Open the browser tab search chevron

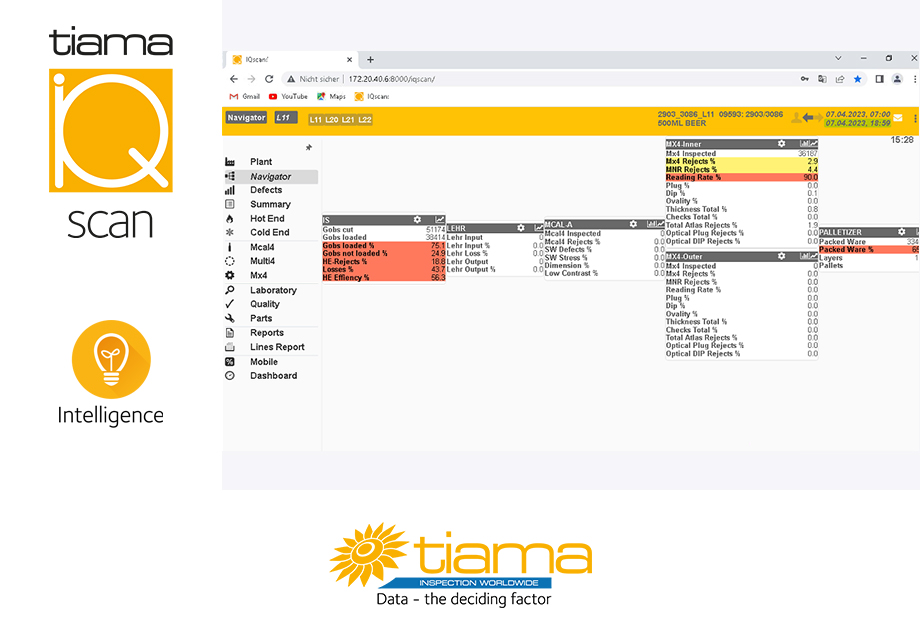pos(838,58)
